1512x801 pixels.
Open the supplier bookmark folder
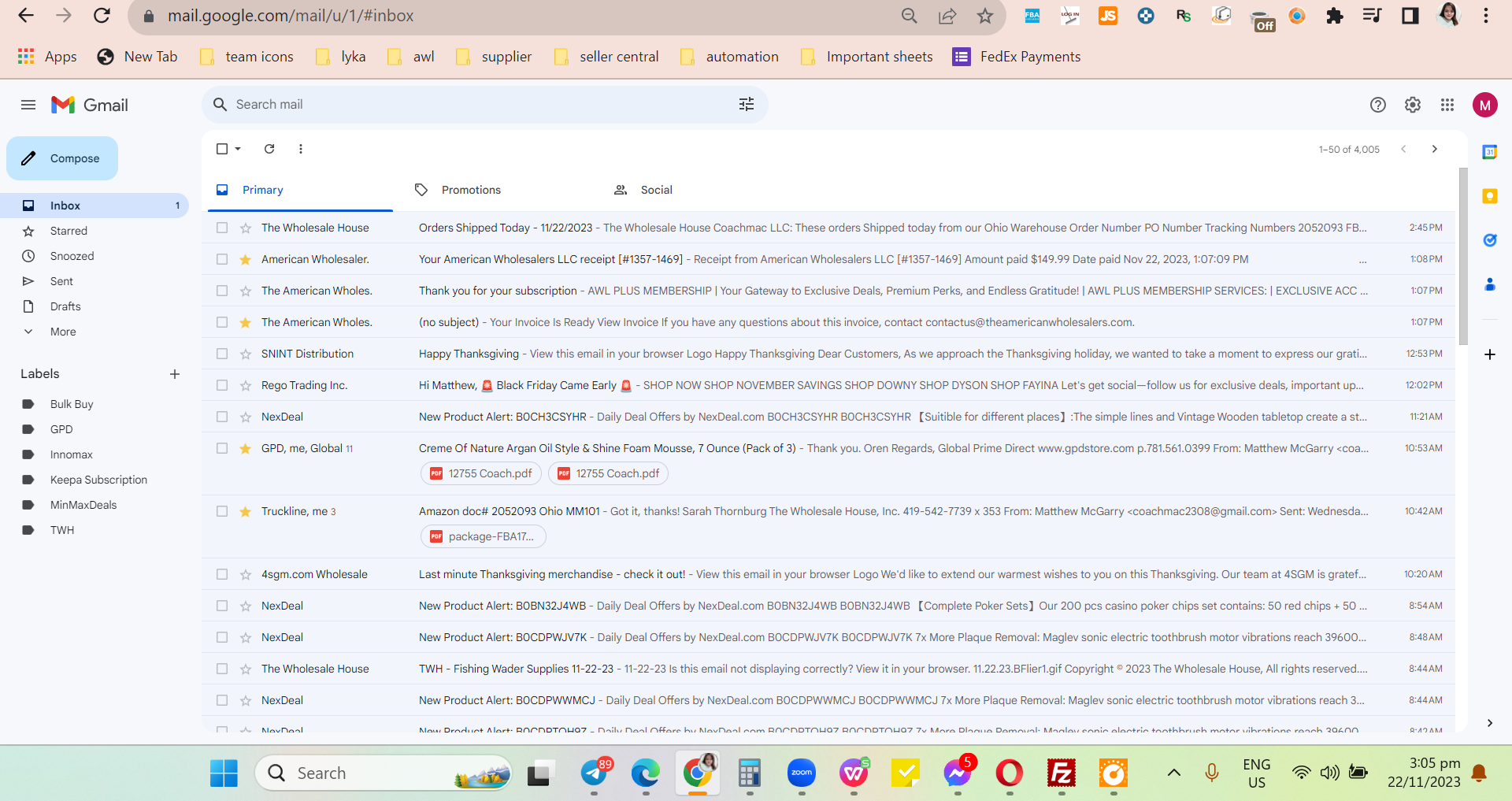point(494,57)
